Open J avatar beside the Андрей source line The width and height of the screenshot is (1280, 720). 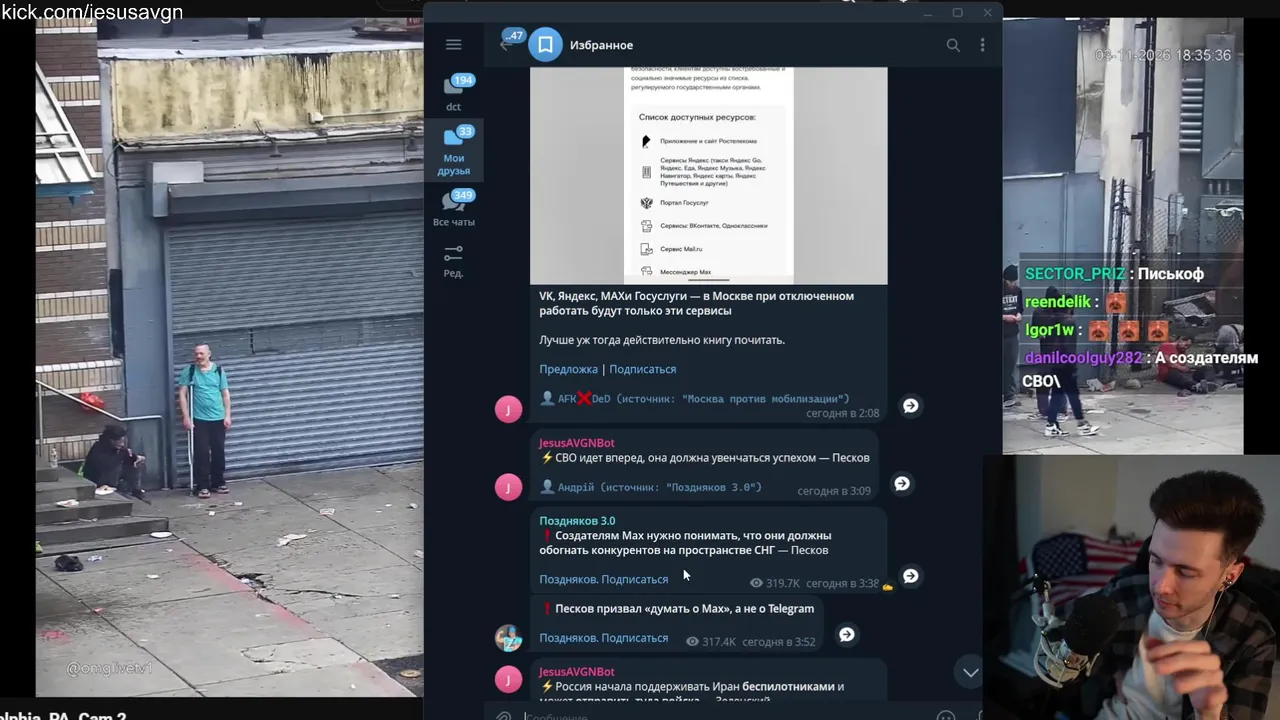(x=508, y=487)
